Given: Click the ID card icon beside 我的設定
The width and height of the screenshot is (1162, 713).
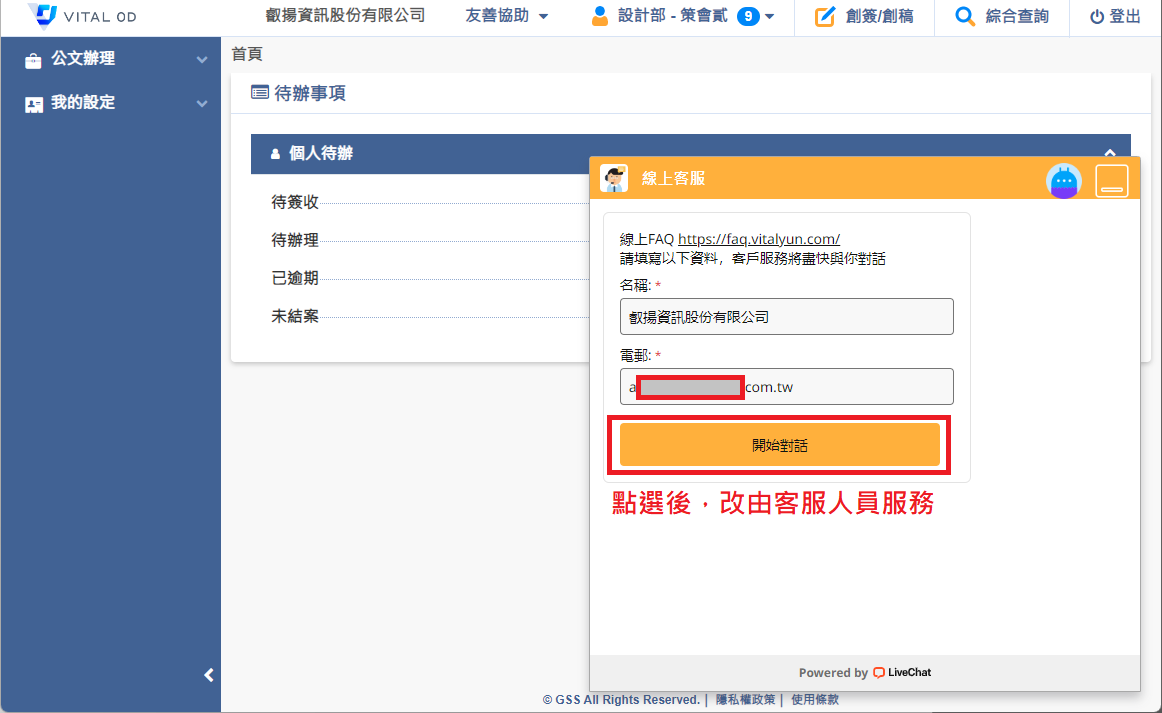Looking at the screenshot, I should (34, 103).
